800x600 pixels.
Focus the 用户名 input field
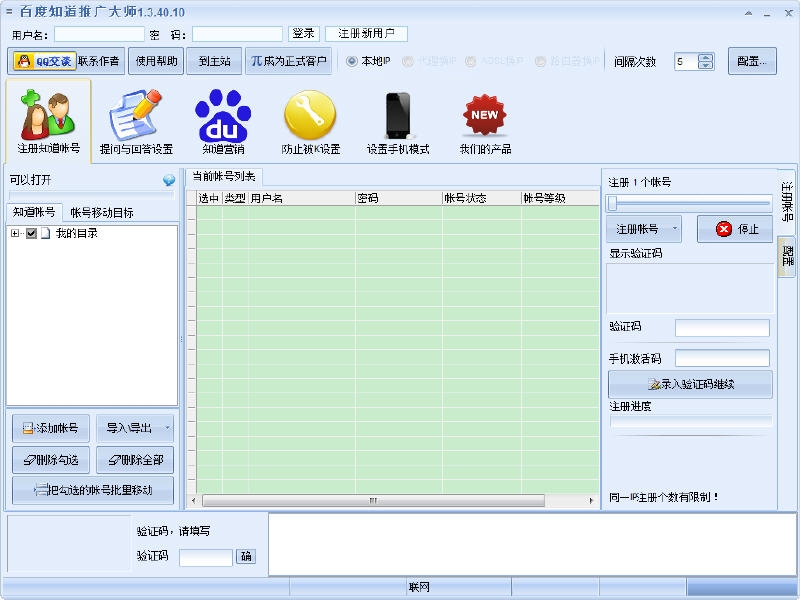99,34
